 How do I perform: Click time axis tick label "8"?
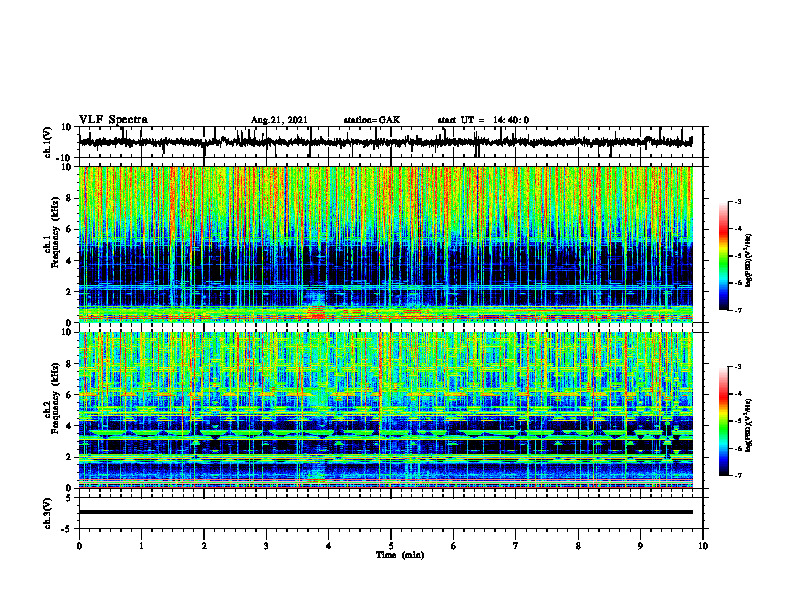(578, 546)
